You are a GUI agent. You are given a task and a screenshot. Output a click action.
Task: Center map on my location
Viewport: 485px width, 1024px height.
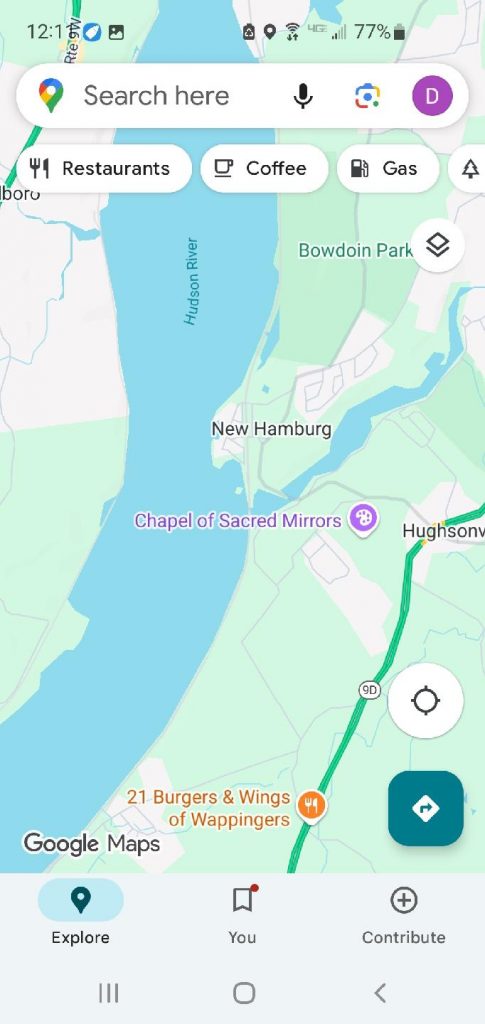[426, 701]
